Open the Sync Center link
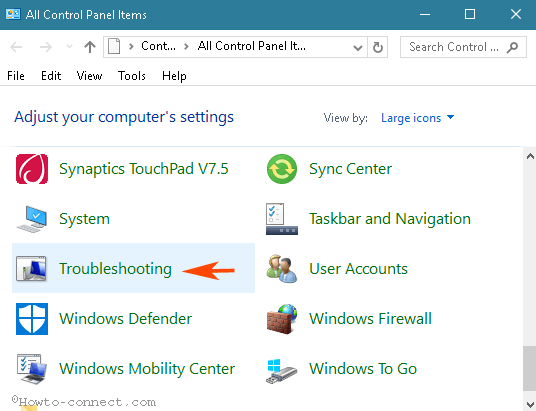Screen dimensions: 536x411 [x=350, y=169]
